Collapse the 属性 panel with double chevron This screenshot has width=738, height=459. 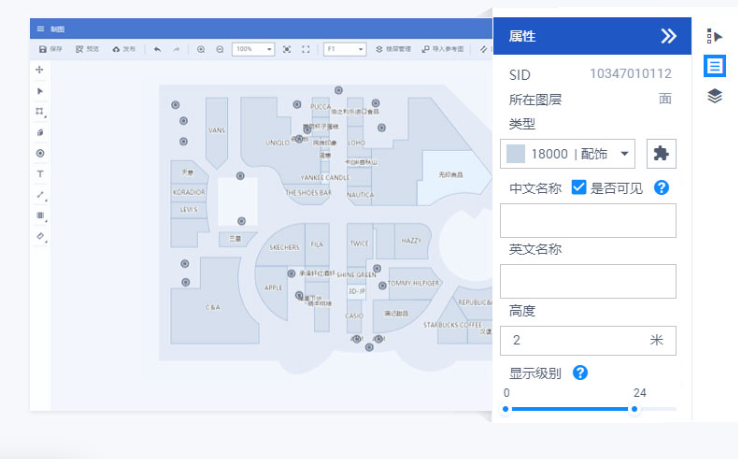[668, 36]
